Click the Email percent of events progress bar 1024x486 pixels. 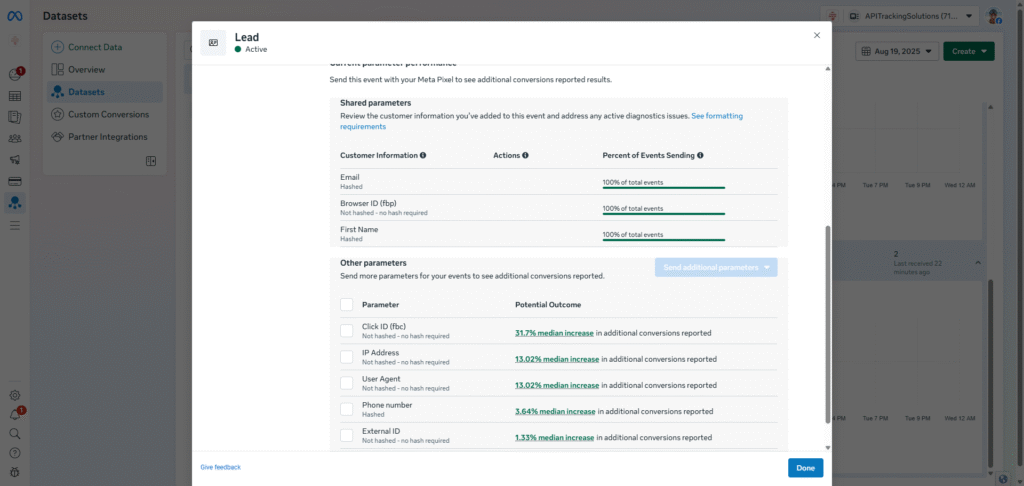coord(663,187)
